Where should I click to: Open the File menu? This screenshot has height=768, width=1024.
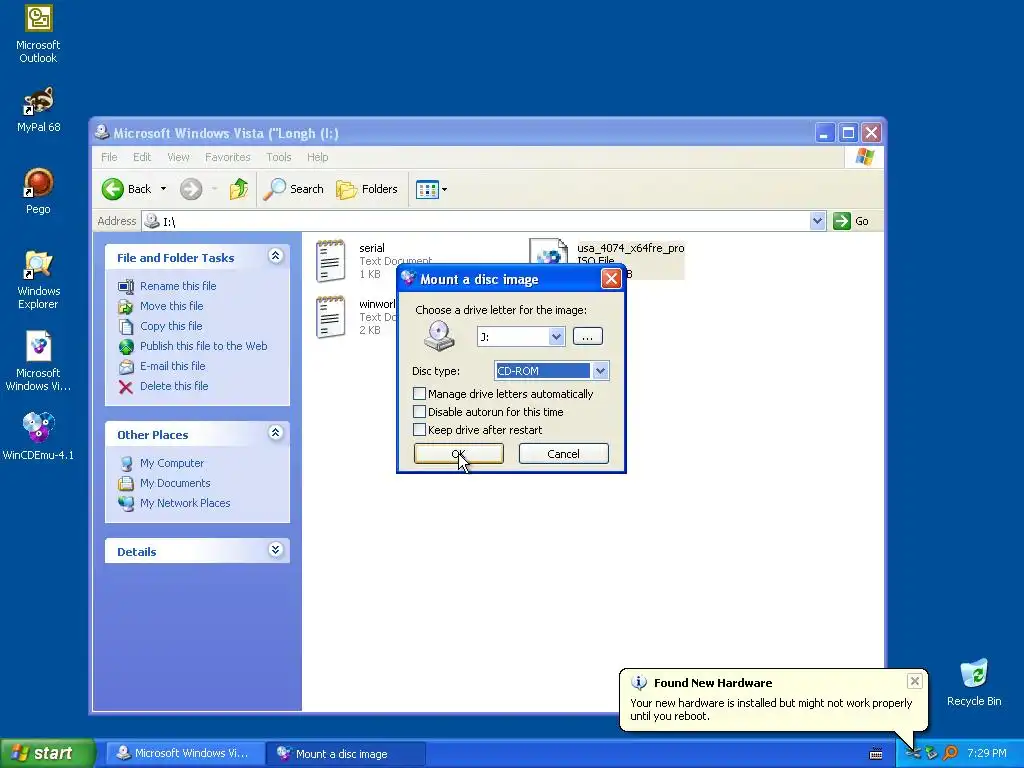point(109,157)
